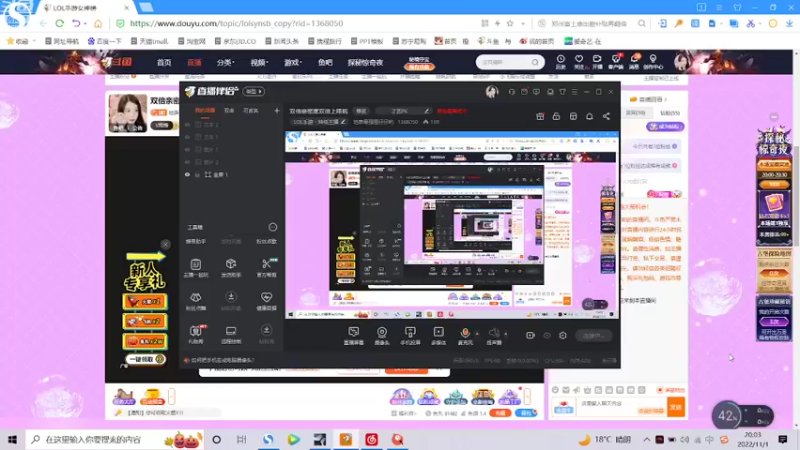Click the browser address bar URL
Image resolution: width=800 pixels, height=450 pixels.
pos(236,23)
